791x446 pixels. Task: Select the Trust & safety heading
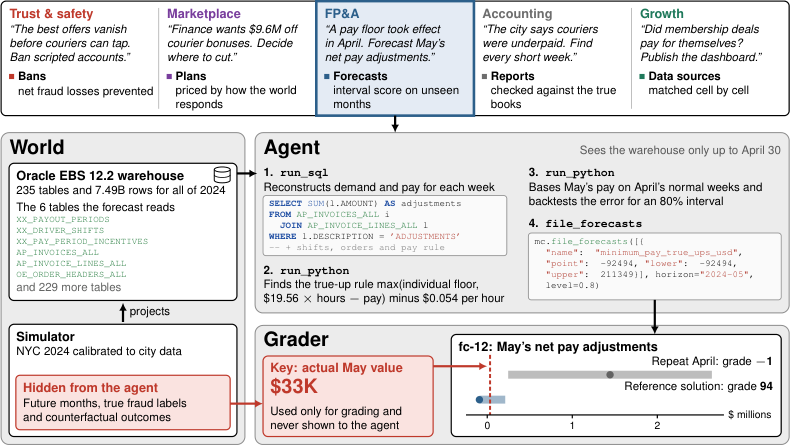(x=51, y=14)
